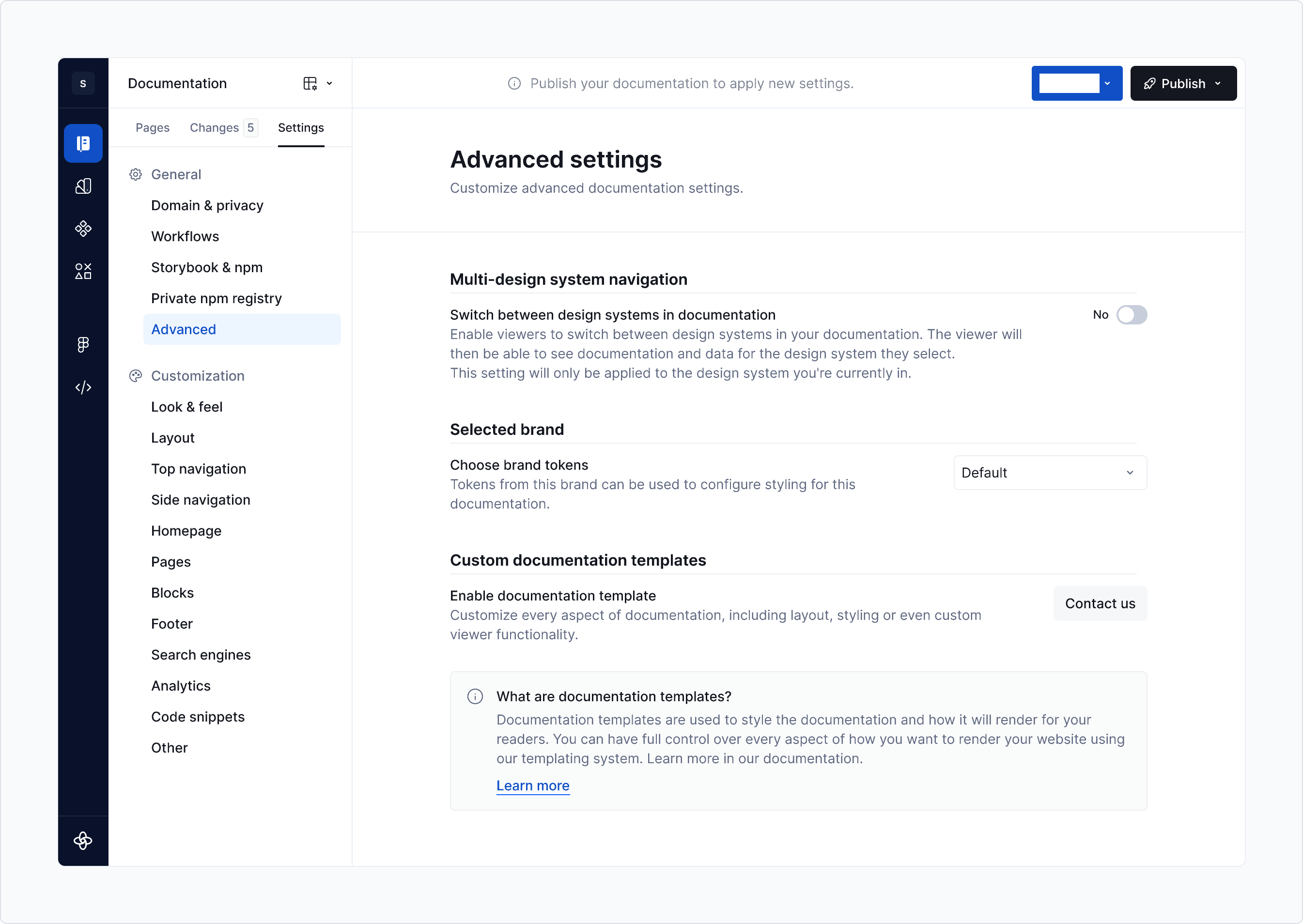This screenshot has width=1303, height=924.
Task: Click the Supernova logo at sidebar bottom
Action: (83, 841)
